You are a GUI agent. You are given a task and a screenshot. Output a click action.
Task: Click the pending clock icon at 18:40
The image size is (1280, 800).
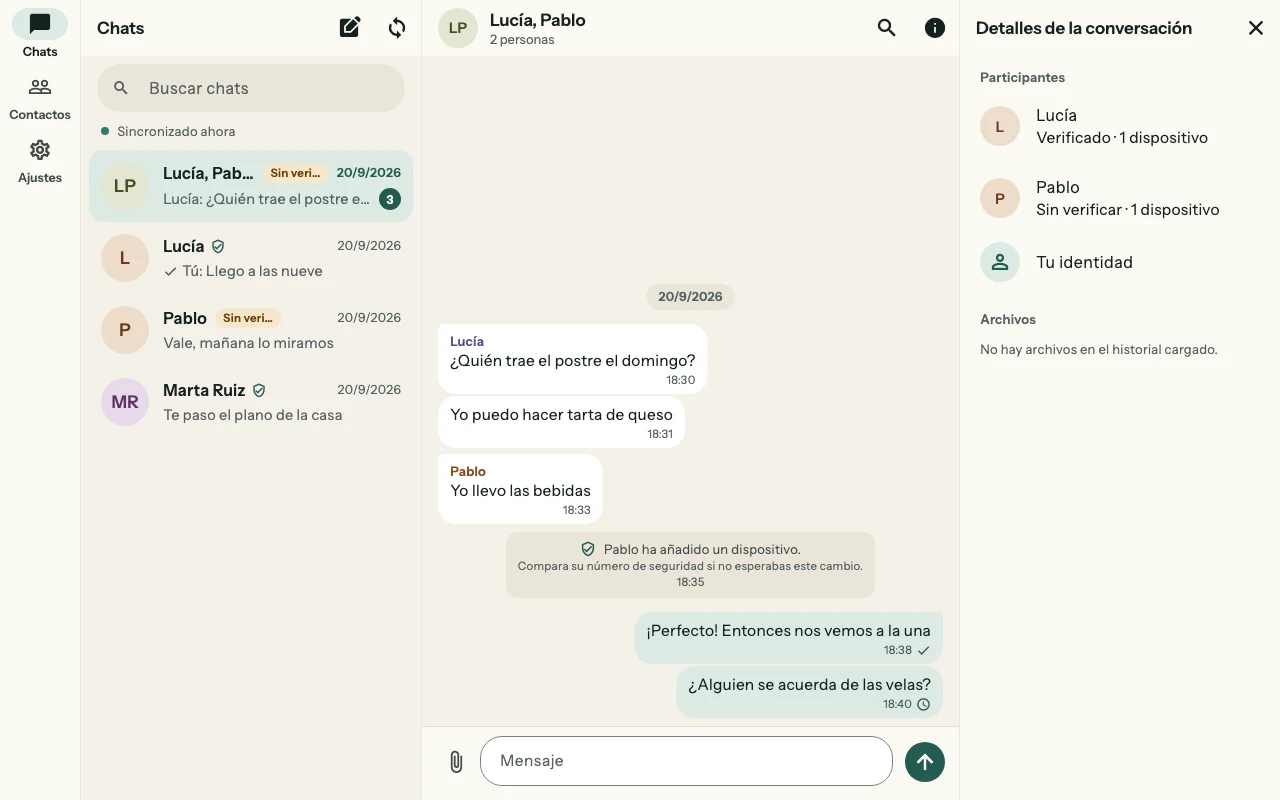924,704
